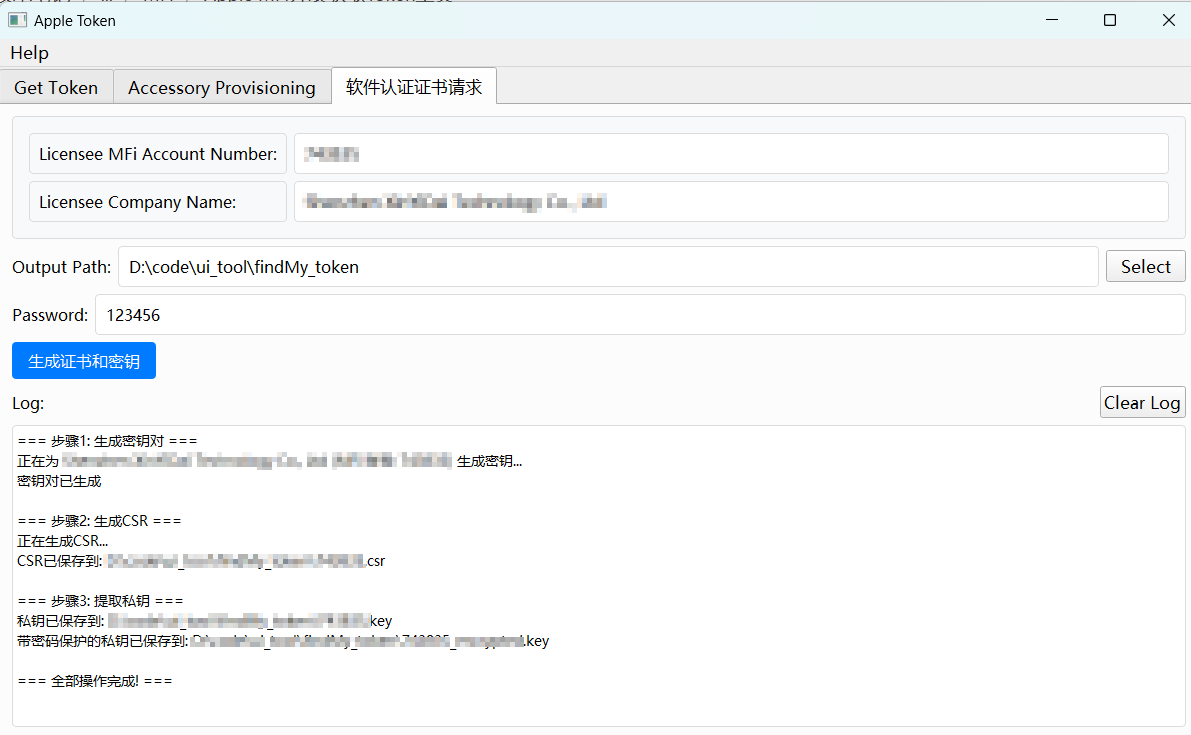This screenshot has height=735, width=1191.
Task: Open the Help menu
Action: [x=30, y=53]
